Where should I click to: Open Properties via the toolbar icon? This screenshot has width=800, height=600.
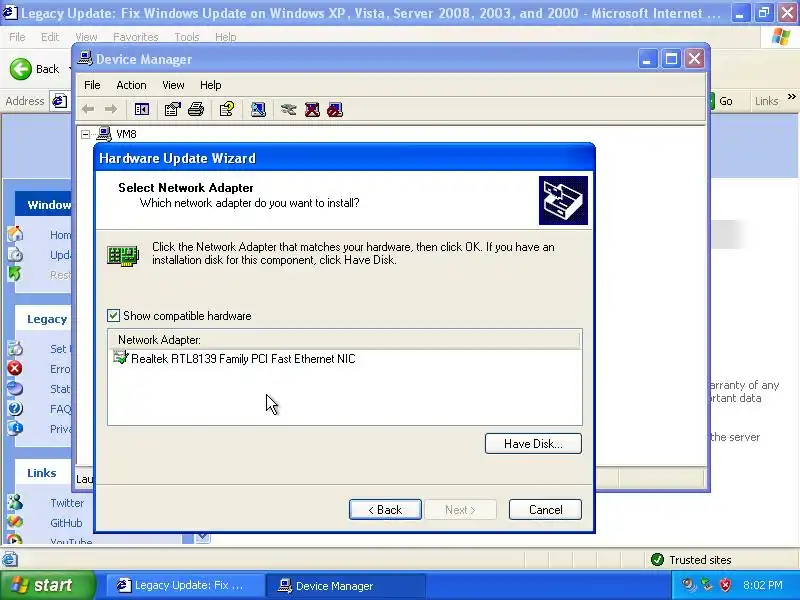coord(172,109)
